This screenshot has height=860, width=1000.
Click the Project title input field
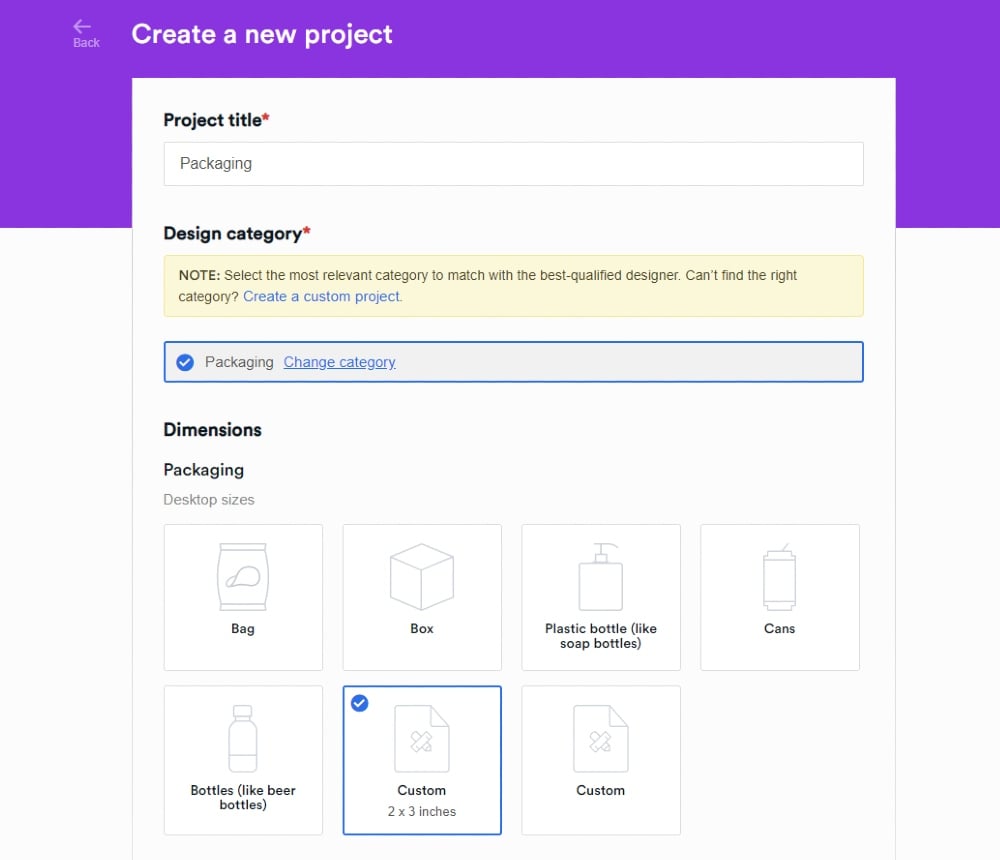(x=513, y=164)
